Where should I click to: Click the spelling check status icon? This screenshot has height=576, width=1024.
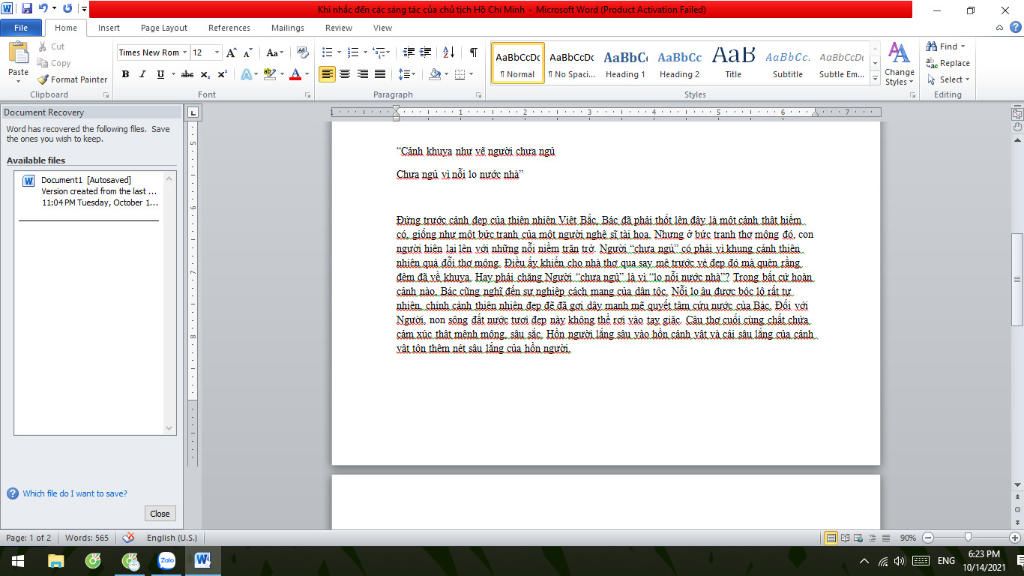pyautogui.click(x=128, y=537)
